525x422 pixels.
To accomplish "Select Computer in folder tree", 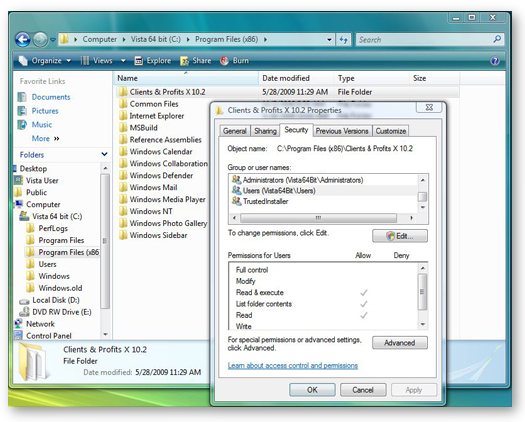I will [43, 204].
